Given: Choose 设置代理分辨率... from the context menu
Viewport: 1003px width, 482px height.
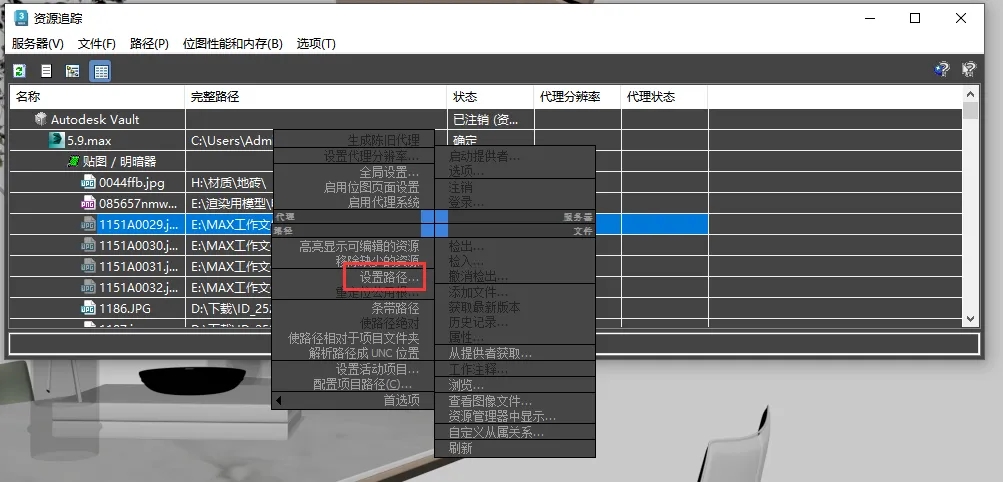Looking at the screenshot, I should [371, 156].
